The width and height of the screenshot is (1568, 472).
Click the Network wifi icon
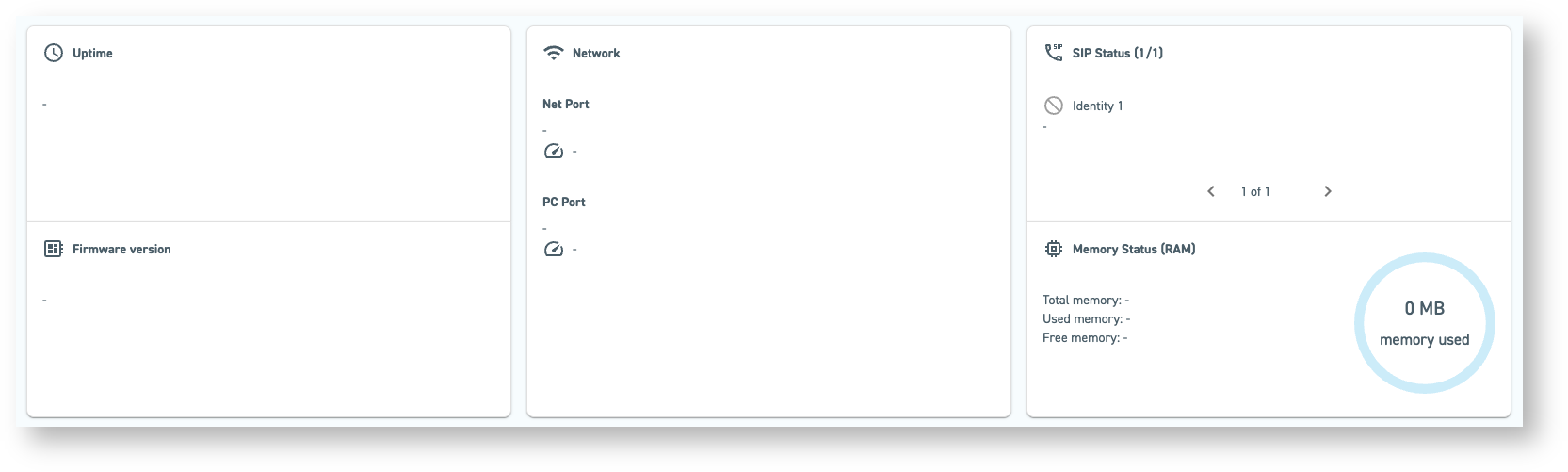[554, 53]
